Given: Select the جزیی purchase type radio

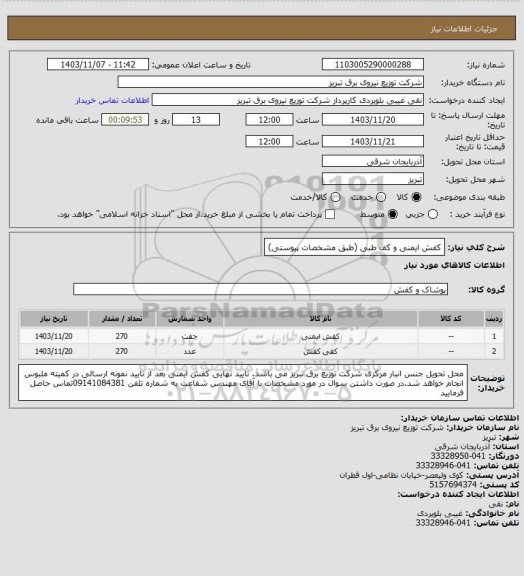Looking at the screenshot, I should coord(433,214).
